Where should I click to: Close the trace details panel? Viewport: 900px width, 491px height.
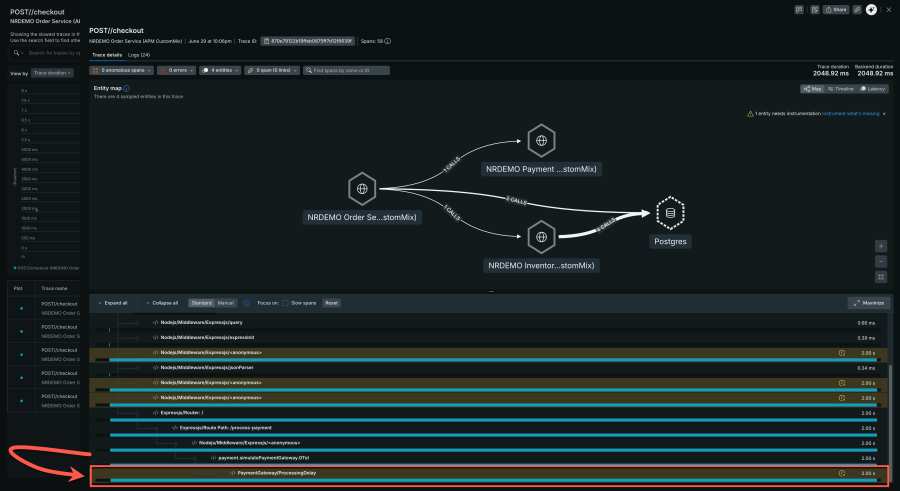889,9
